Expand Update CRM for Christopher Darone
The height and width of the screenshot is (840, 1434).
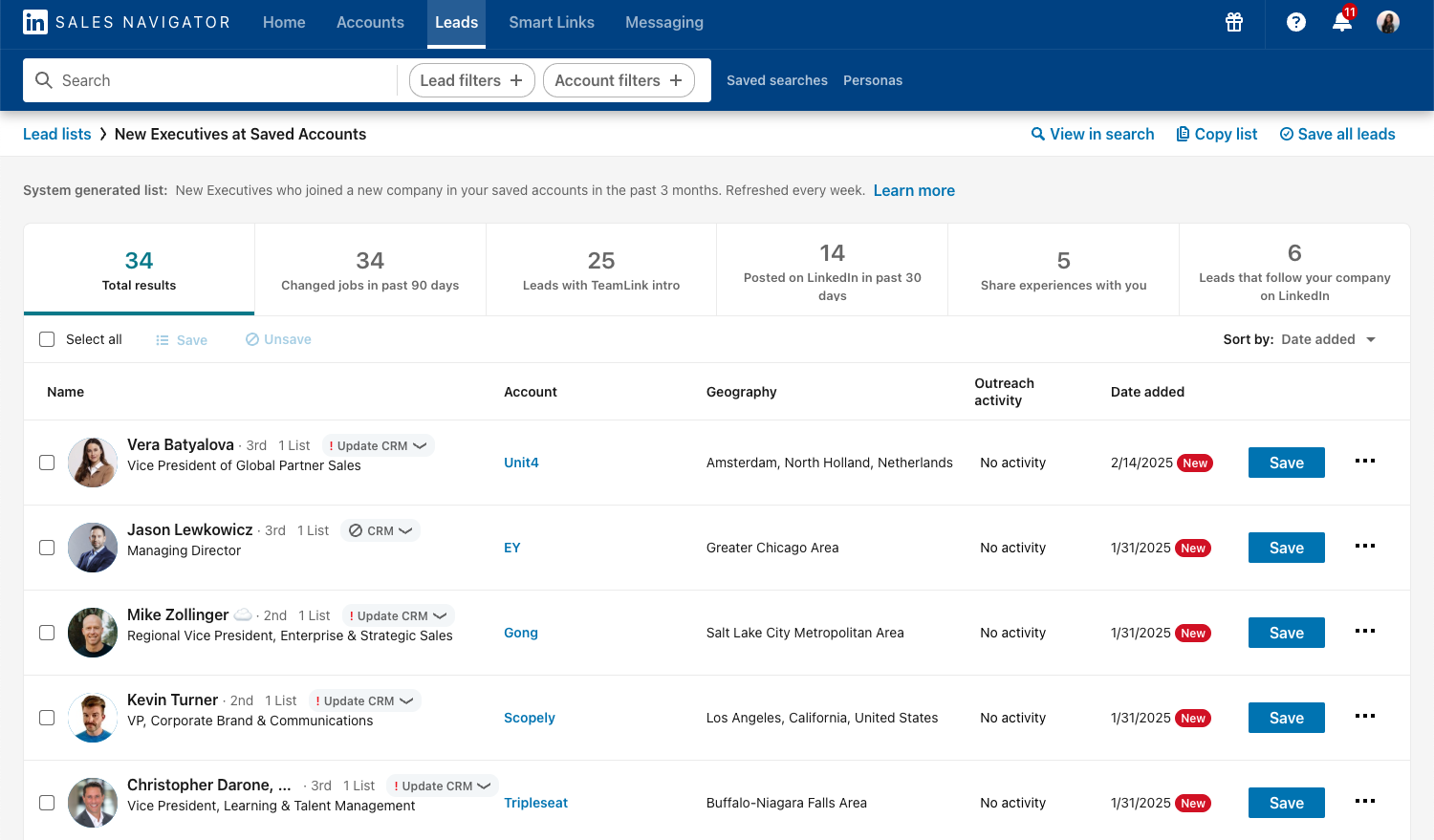[x=443, y=786]
